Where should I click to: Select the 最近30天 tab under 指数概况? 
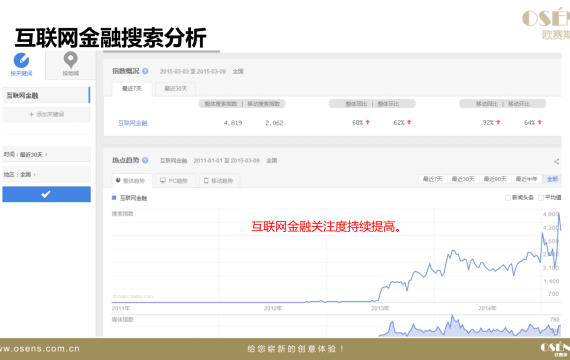[x=176, y=89]
